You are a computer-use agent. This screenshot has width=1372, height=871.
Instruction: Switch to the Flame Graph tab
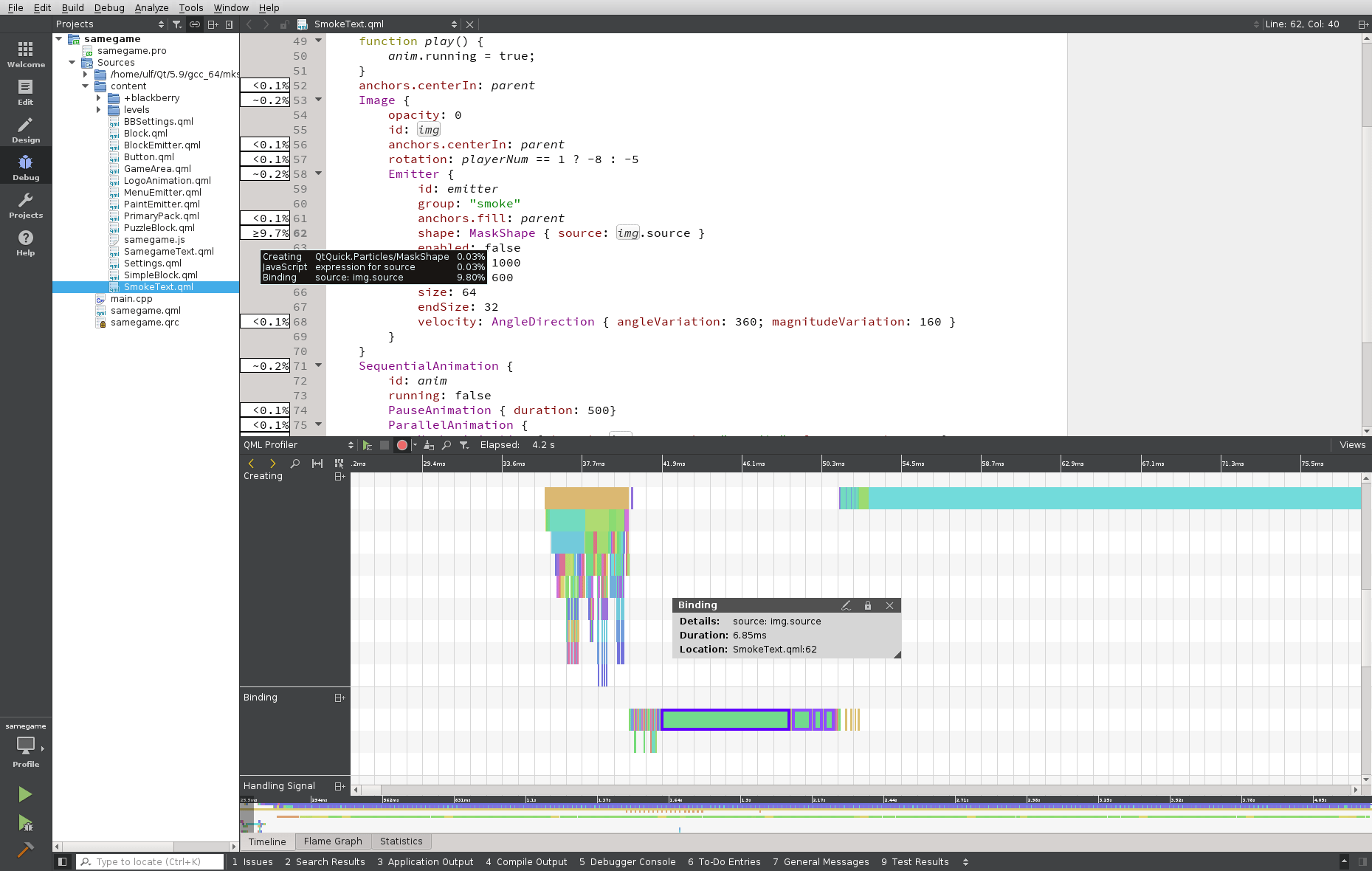[x=333, y=841]
